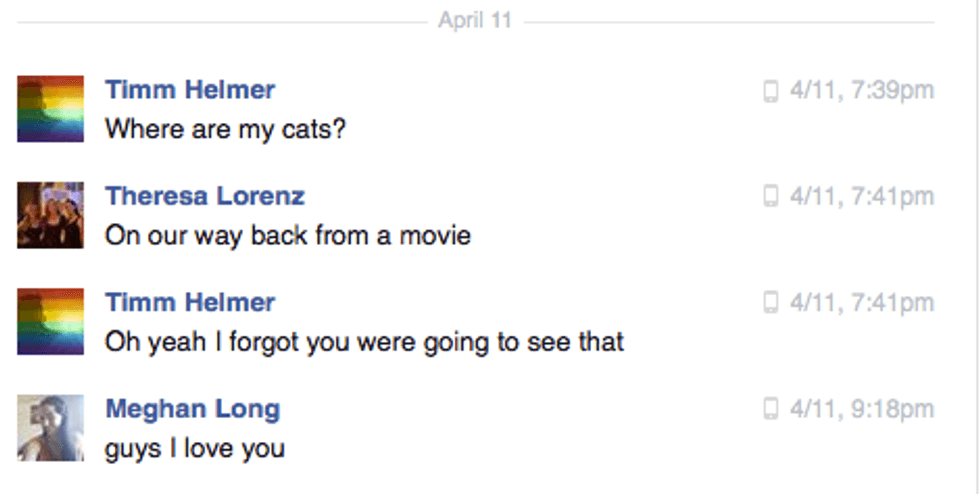The height and width of the screenshot is (494, 980).
Task: Click the mobile icon beside 7:39pm timestamp
Action: tap(770, 91)
